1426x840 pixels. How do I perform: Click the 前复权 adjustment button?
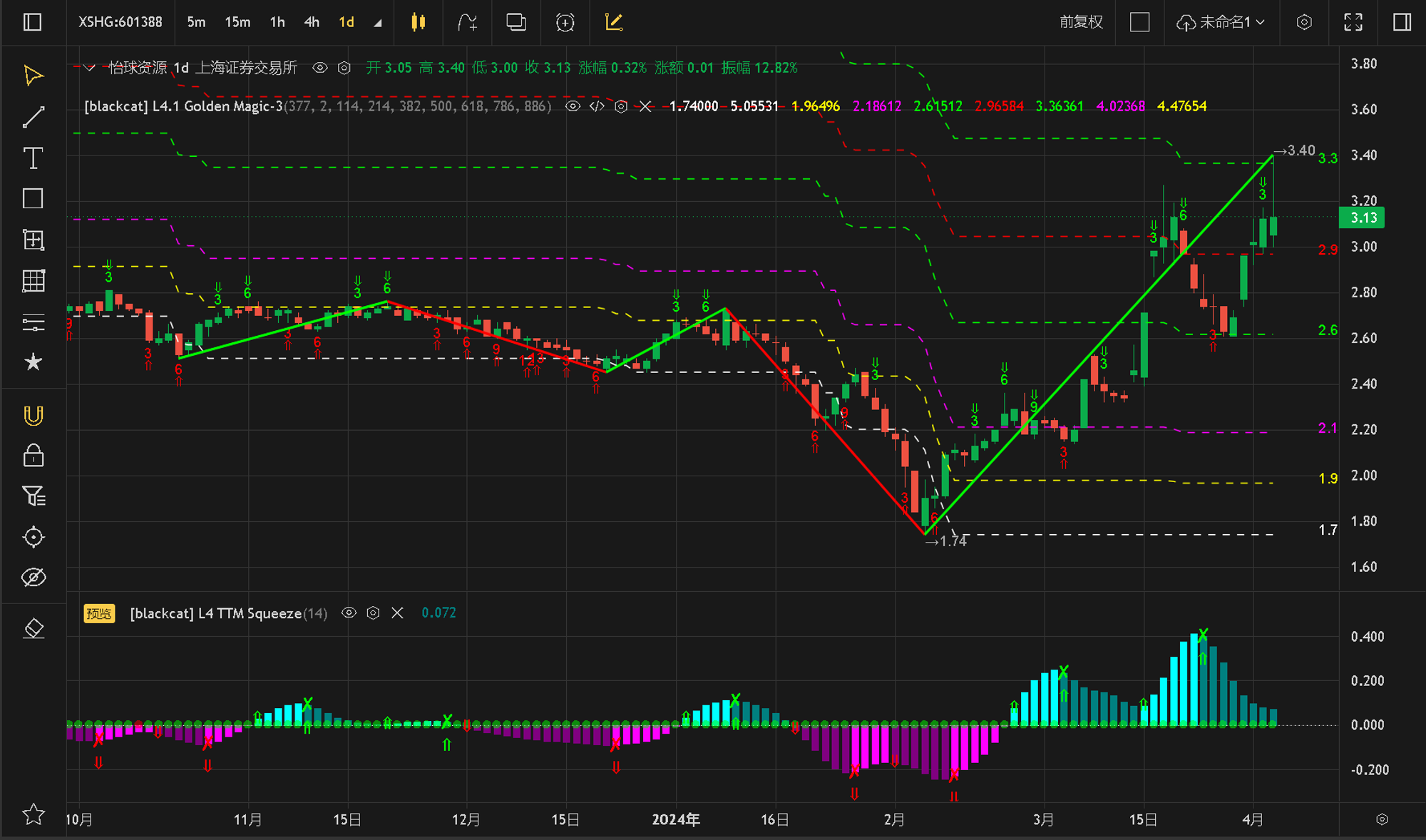tap(1081, 22)
